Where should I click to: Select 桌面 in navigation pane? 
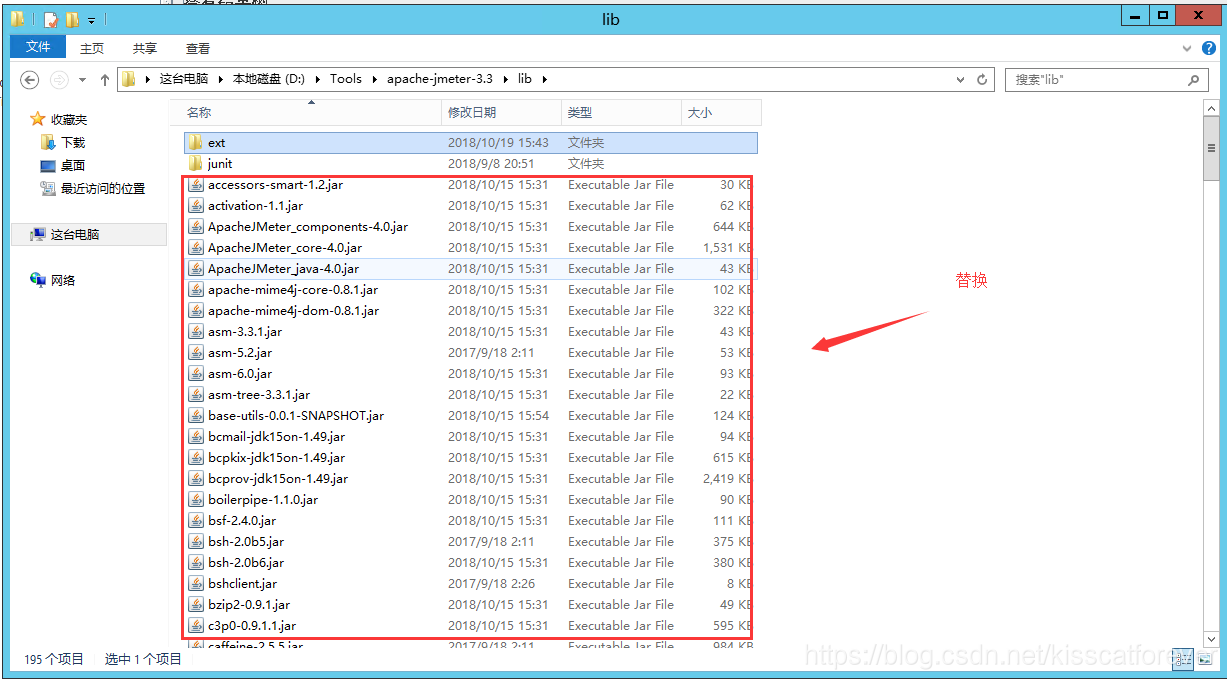click(73, 165)
